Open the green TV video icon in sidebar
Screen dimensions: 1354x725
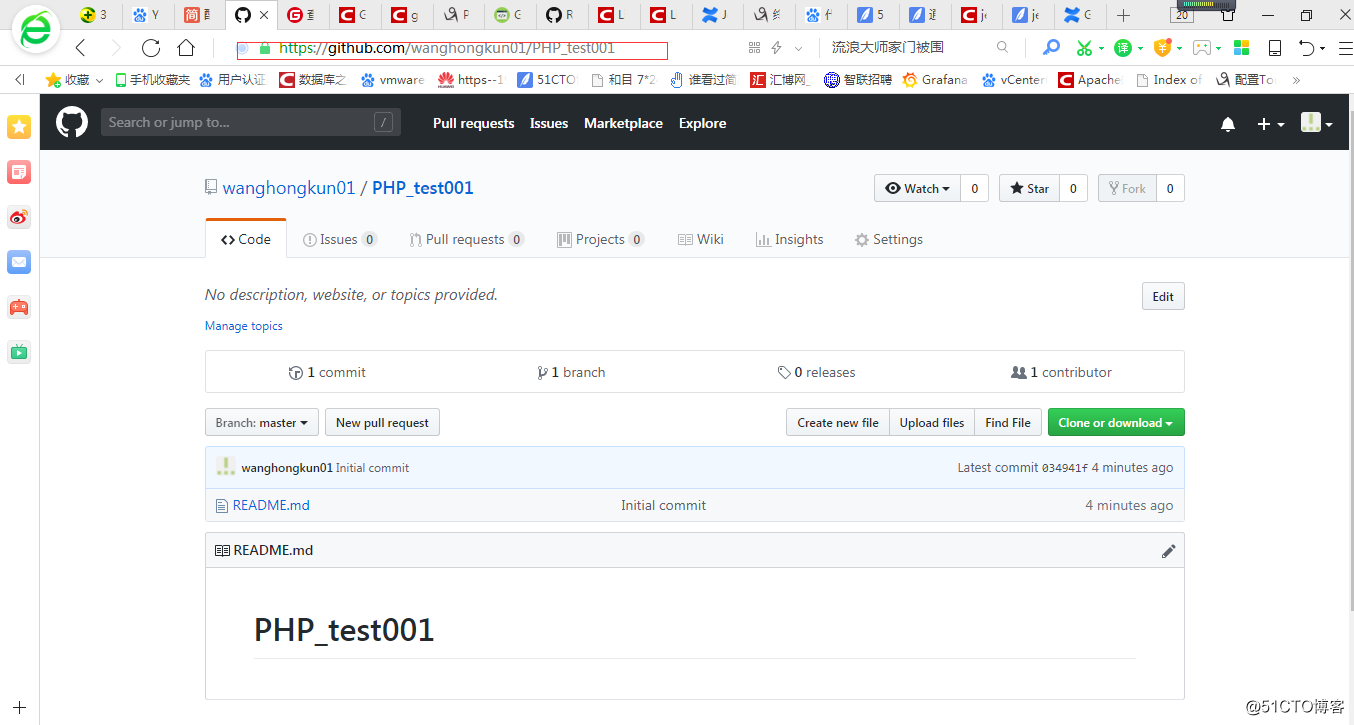tap(19, 351)
